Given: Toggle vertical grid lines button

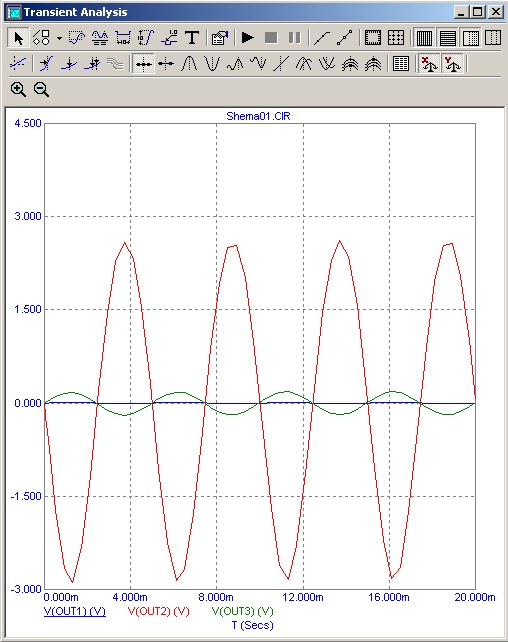Looking at the screenshot, I should click(x=424, y=38).
